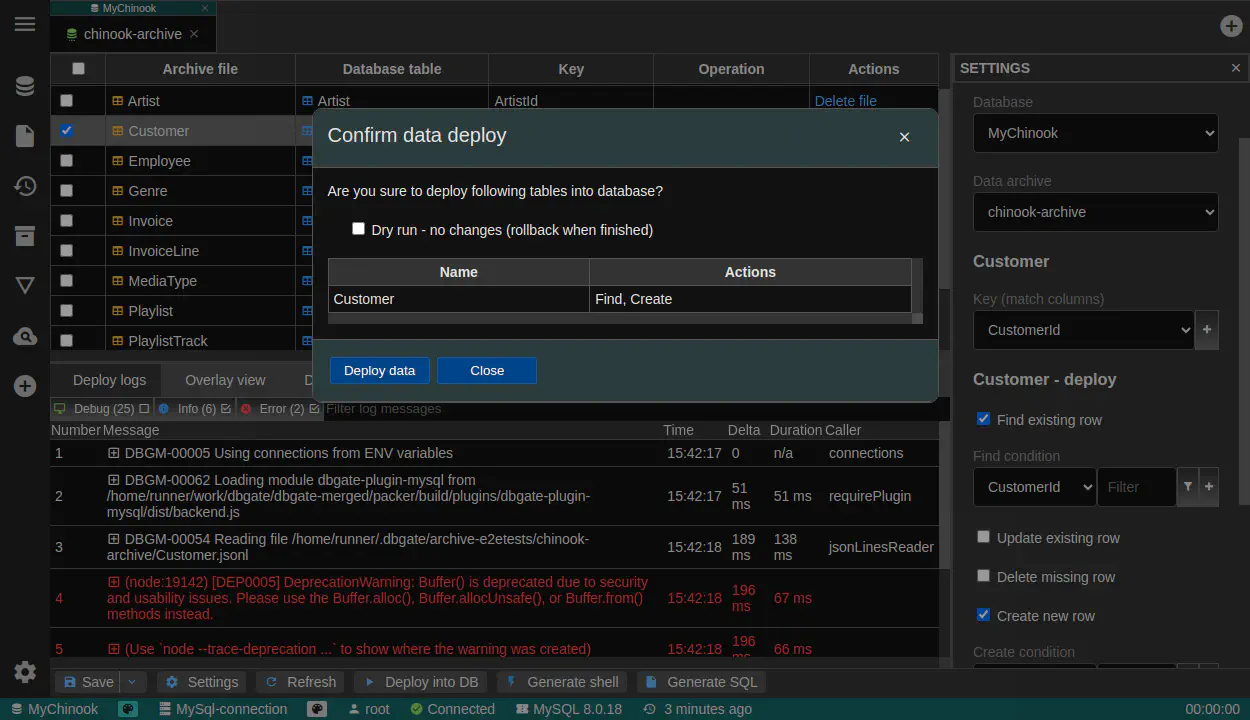Open settings gear in left sidebar
The image size is (1250, 720).
click(x=25, y=672)
